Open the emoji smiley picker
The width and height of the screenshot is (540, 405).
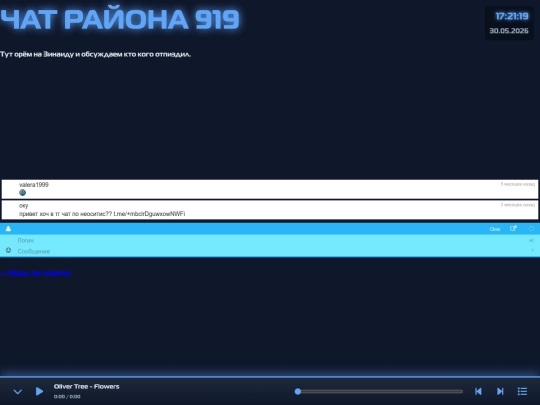tap(8, 250)
